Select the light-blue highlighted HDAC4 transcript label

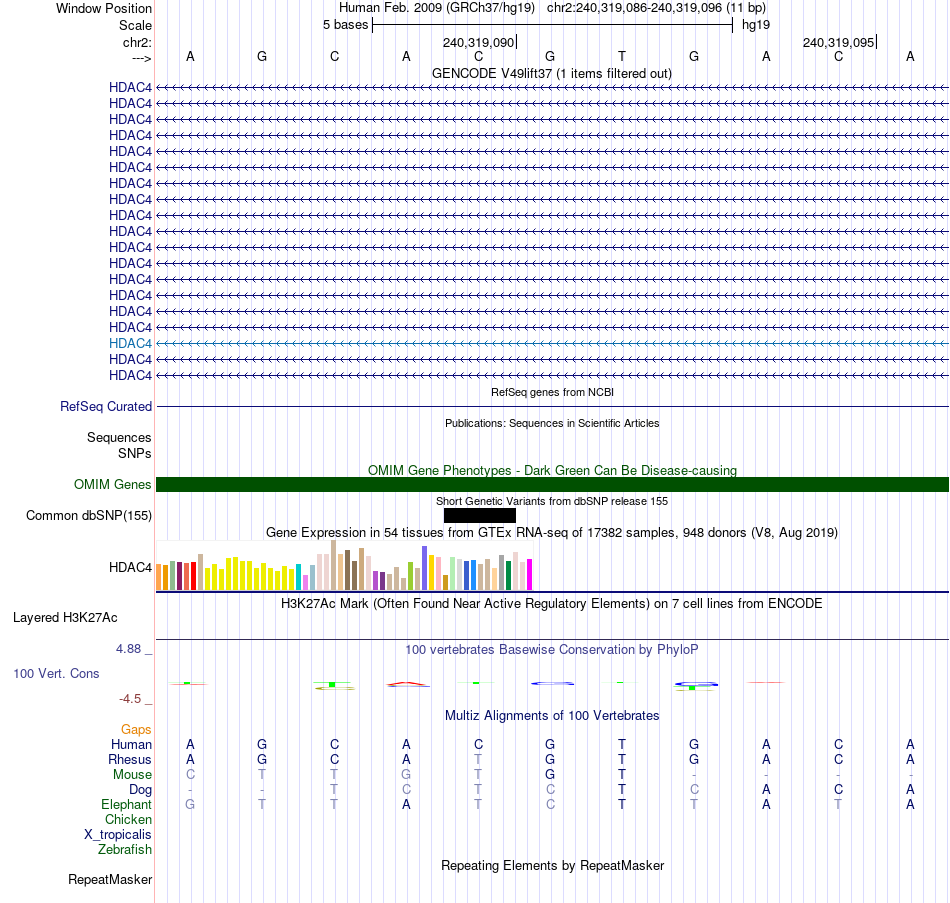click(130, 344)
